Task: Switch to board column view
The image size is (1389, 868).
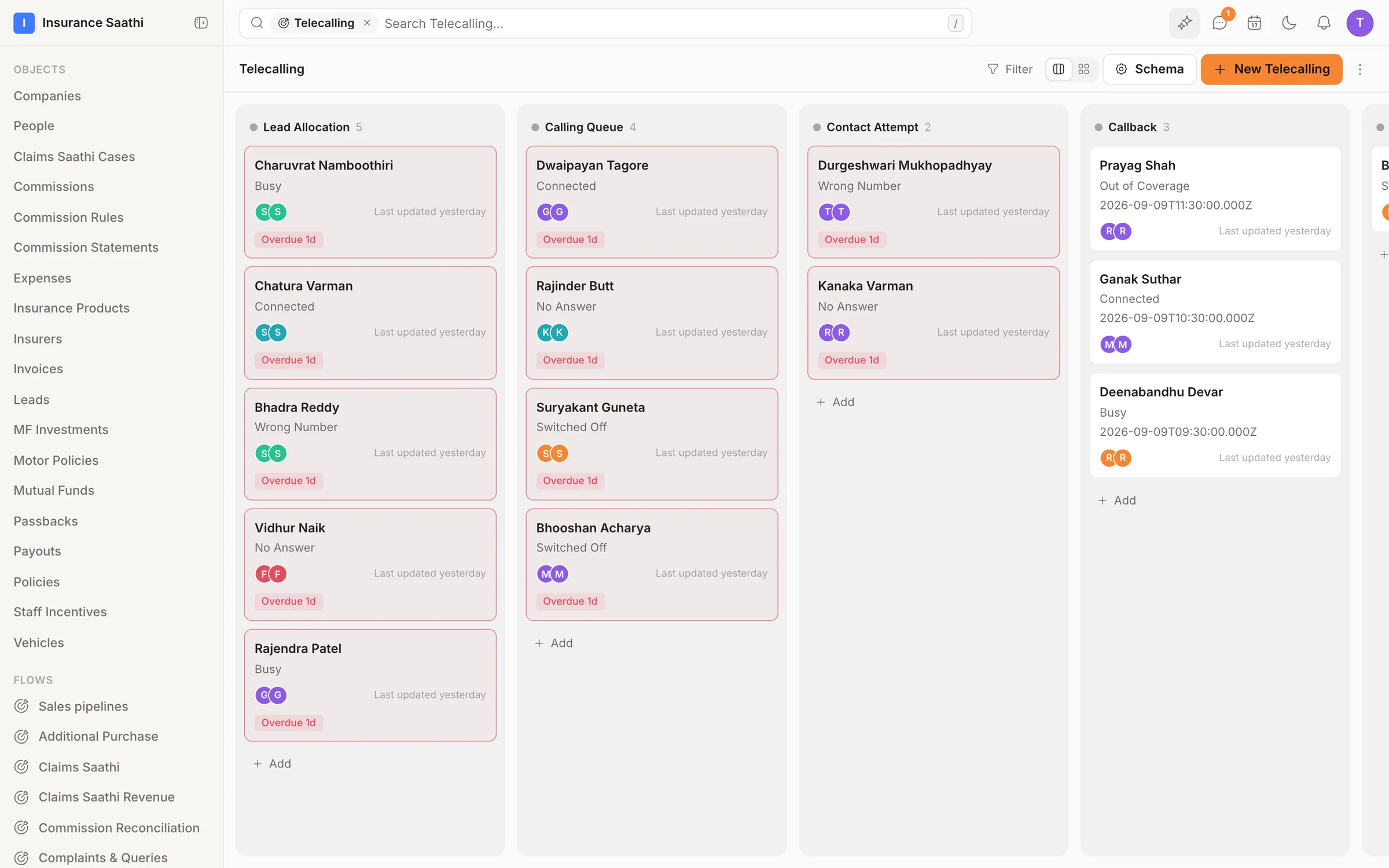Action: click(1059, 69)
